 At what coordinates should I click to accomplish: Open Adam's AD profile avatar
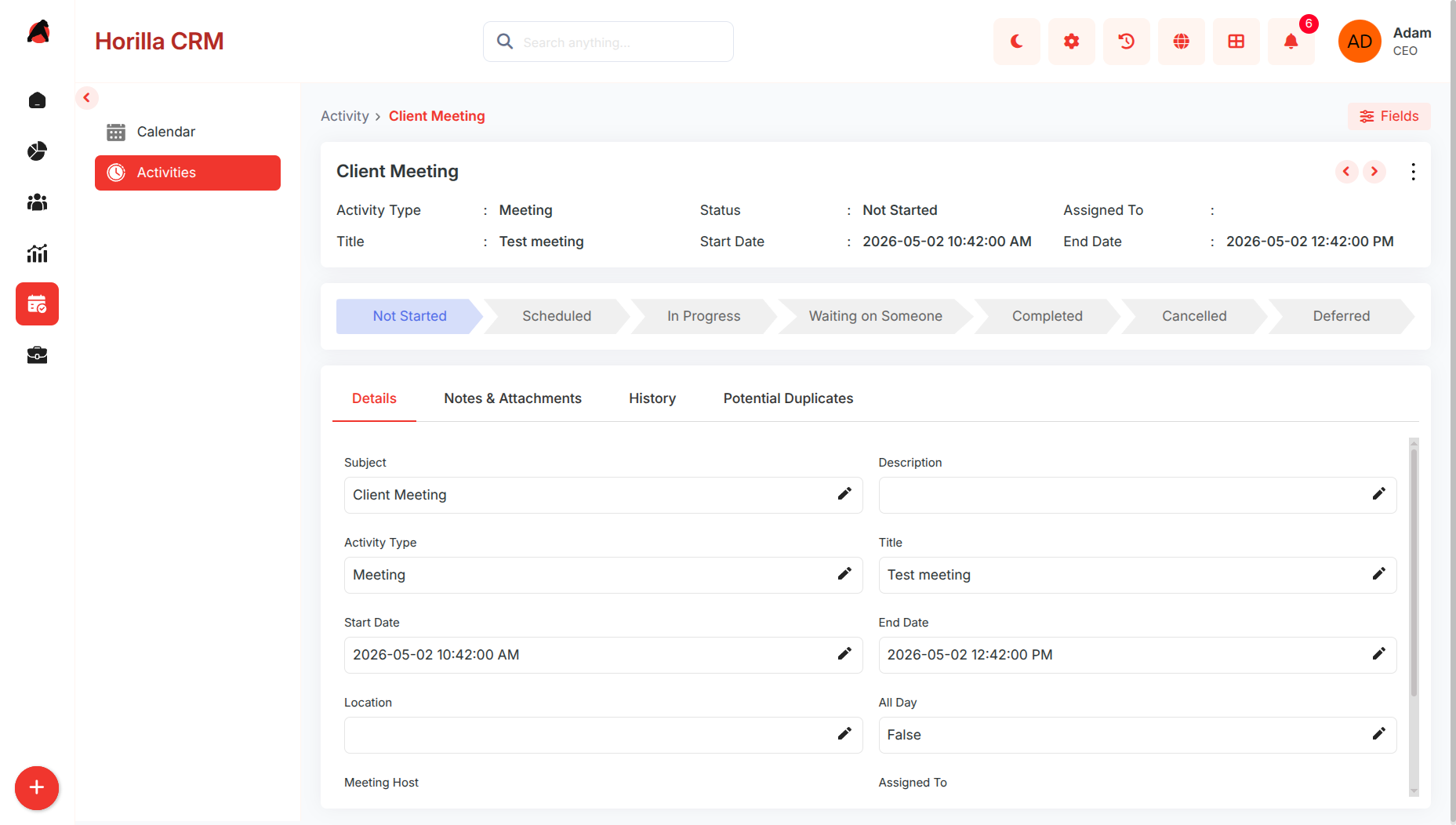(x=1359, y=42)
